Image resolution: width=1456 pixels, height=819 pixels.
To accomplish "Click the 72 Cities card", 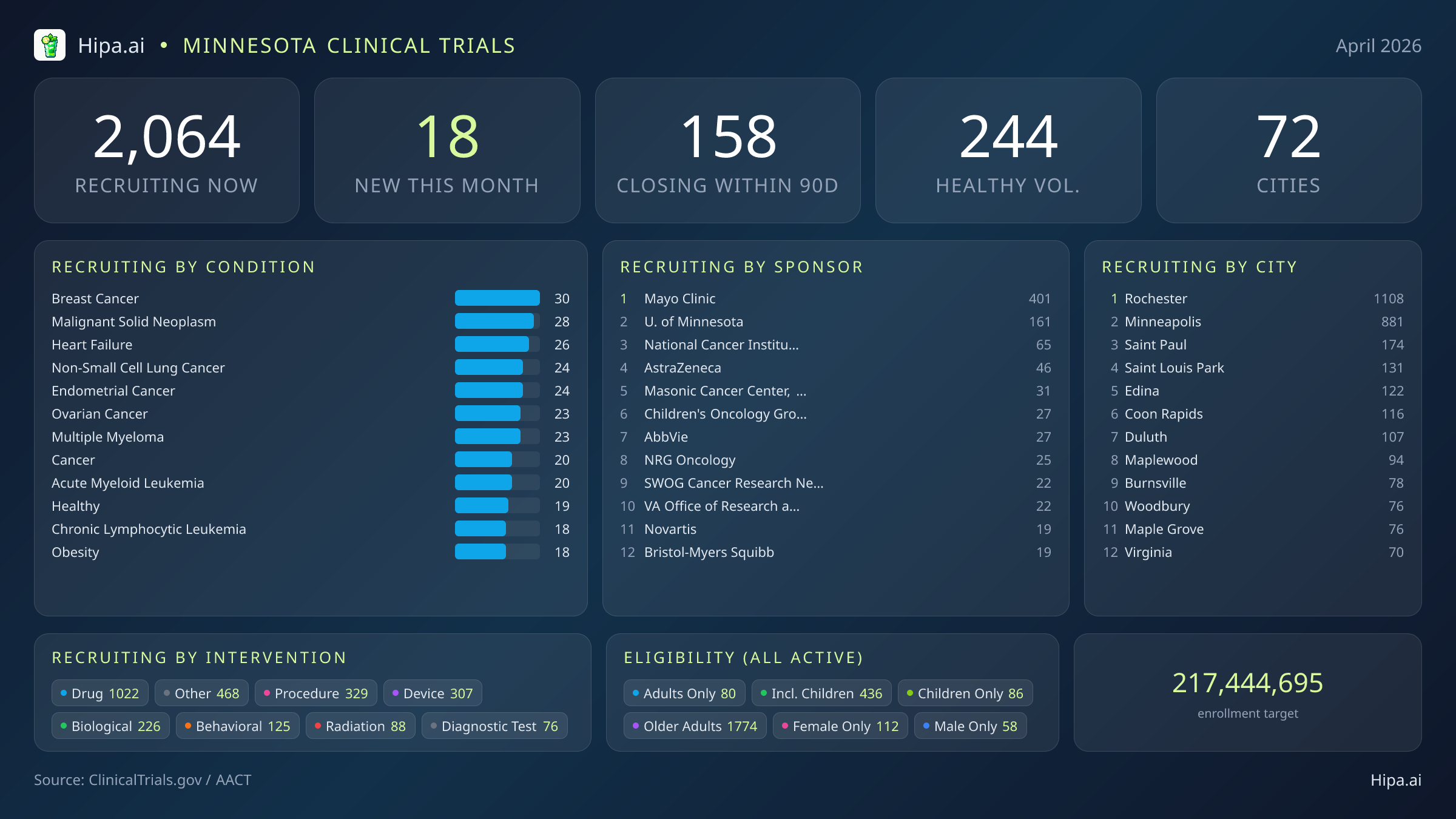I will (1289, 150).
